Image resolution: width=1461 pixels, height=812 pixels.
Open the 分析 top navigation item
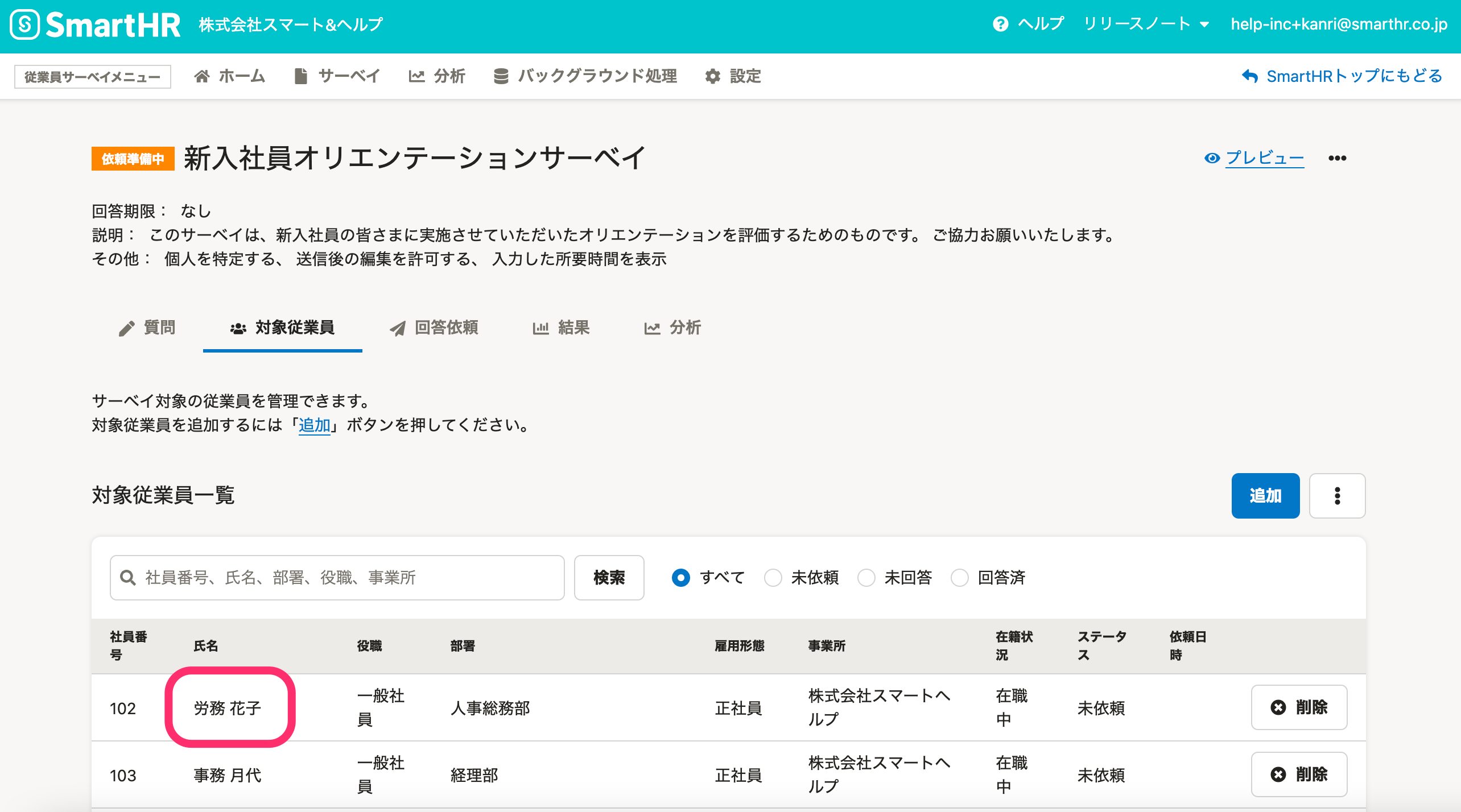(x=437, y=76)
